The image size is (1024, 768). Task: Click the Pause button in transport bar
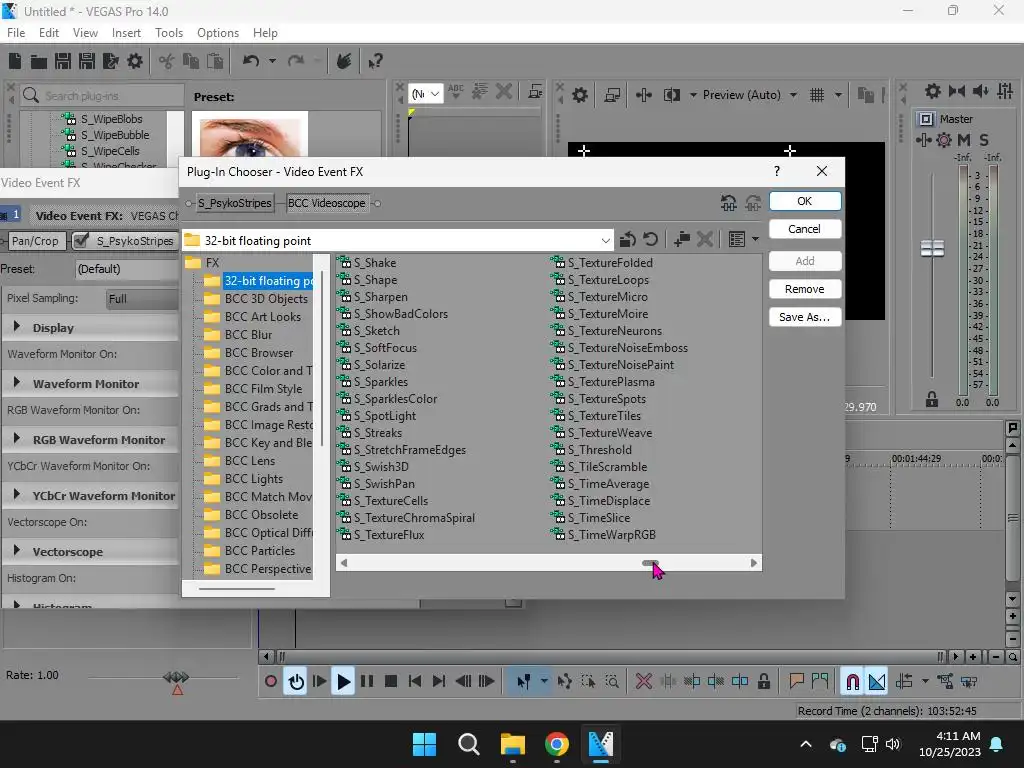click(x=367, y=682)
